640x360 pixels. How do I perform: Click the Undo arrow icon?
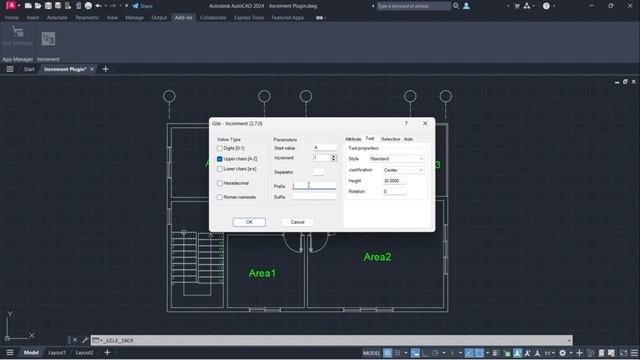pyautogui.click(x=98, y=6)
